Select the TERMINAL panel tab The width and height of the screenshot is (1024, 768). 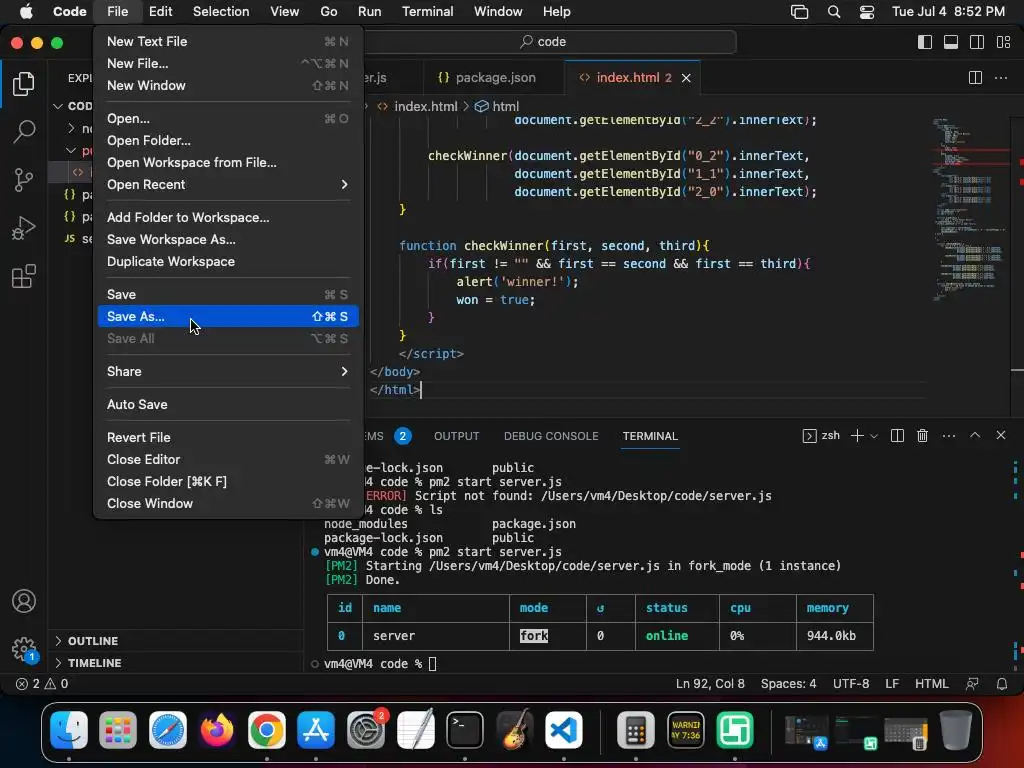point(650,436)
